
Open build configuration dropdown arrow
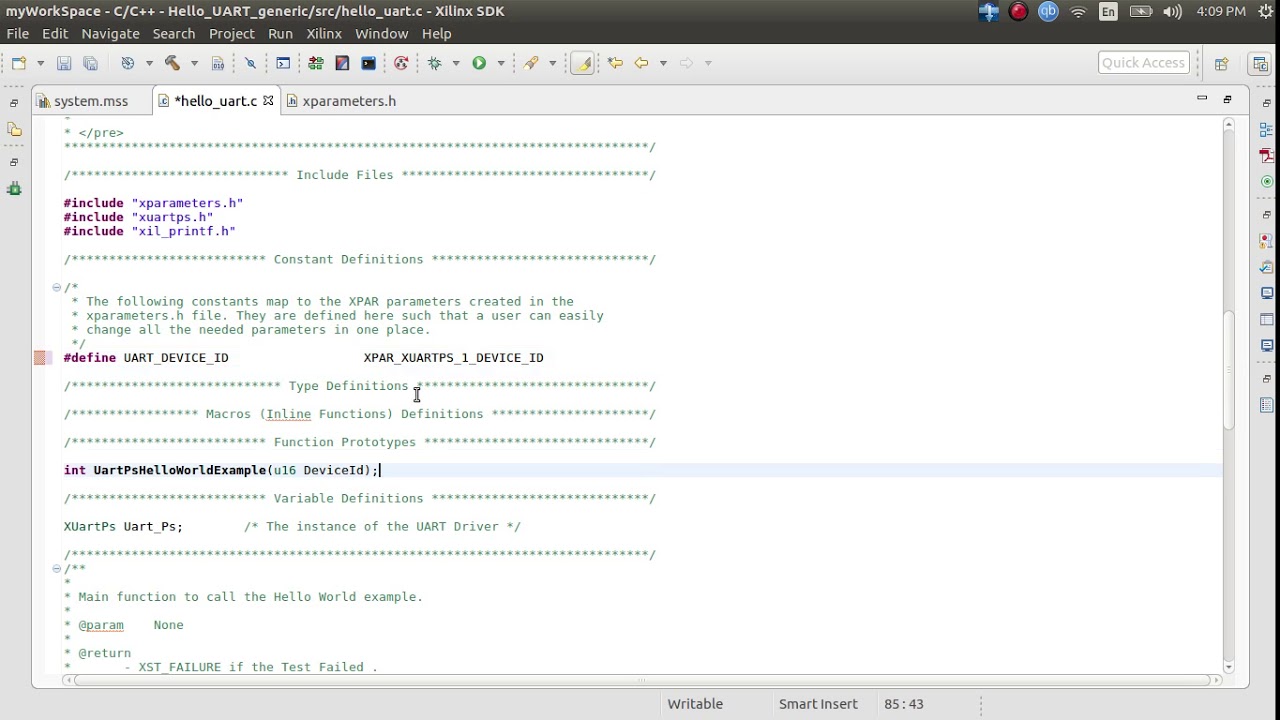(149, 63)
